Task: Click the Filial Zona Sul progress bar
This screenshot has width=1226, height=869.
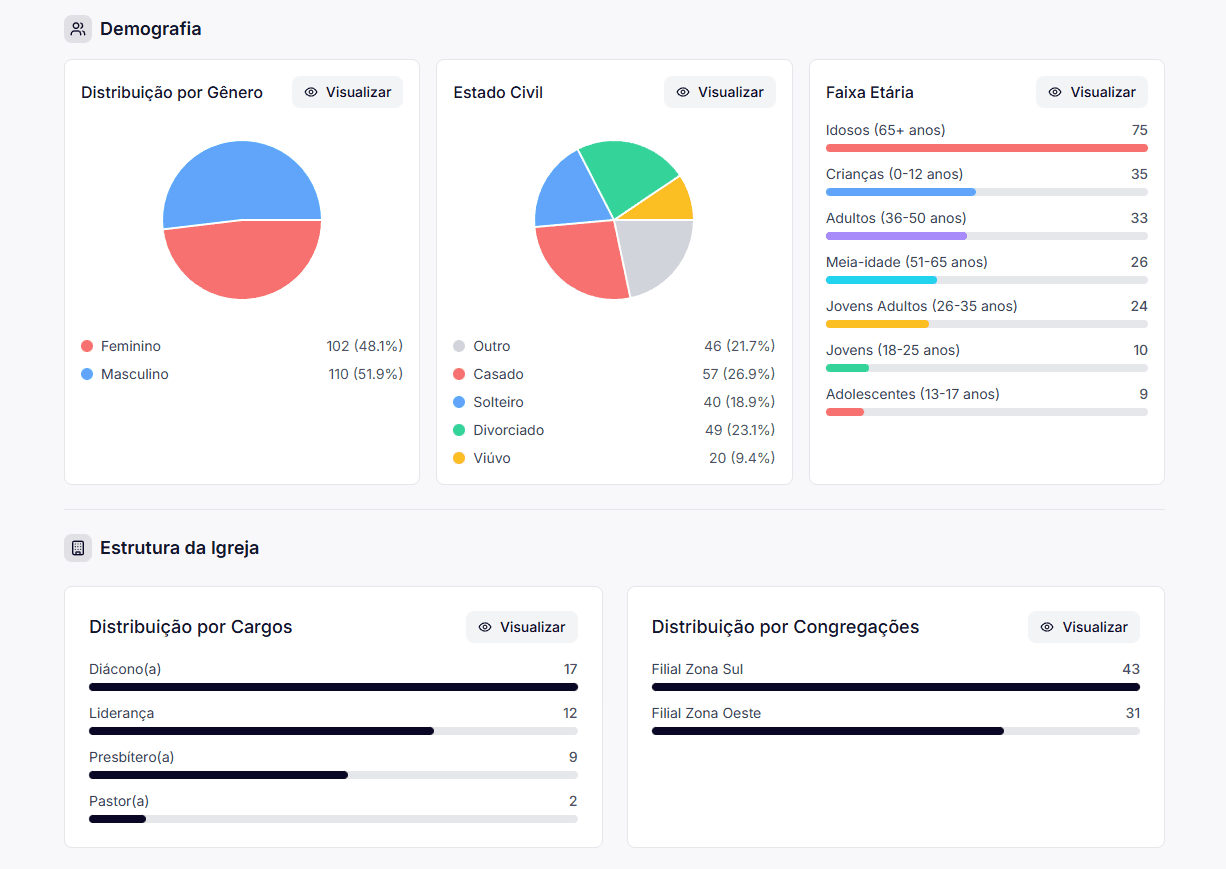Action: point(896,687)
